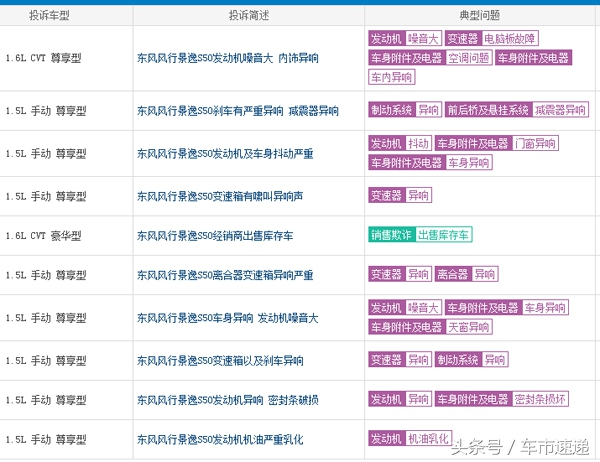600x462 pixels.
Task: Open complaint 离合器变速箱异响严重
Action: coord(225,275)
